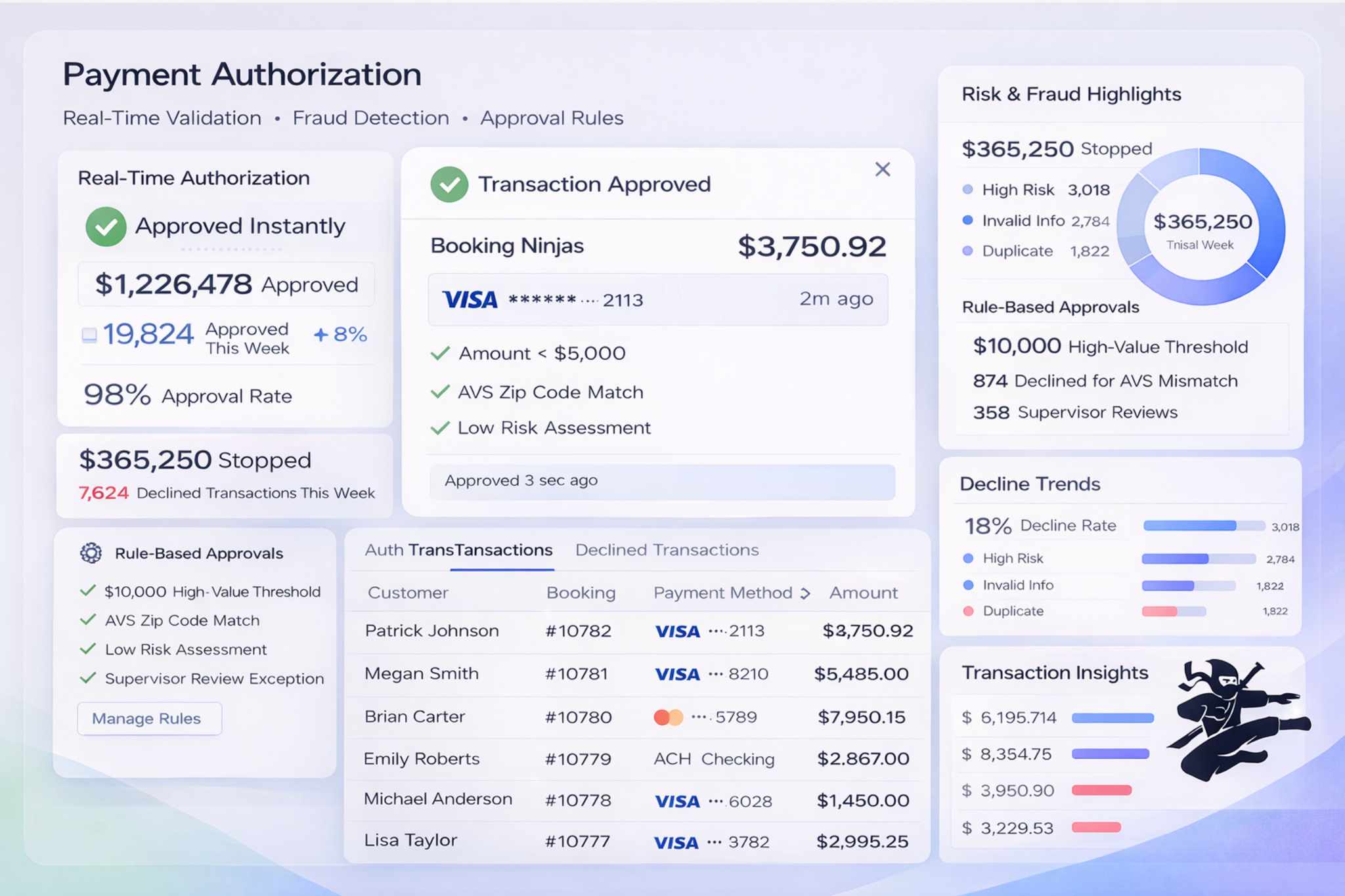Dismiss the Transaction Approved popup
Screen dimensions: 1345x896
(883, 169)
